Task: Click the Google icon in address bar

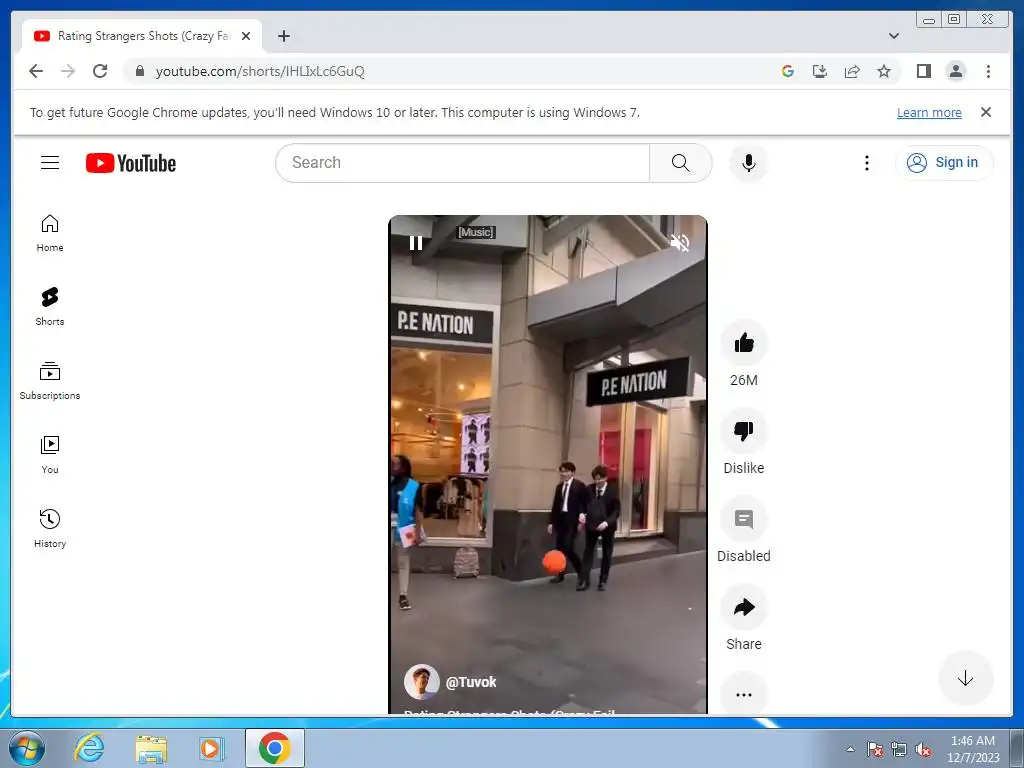Action: click(788, 71)
